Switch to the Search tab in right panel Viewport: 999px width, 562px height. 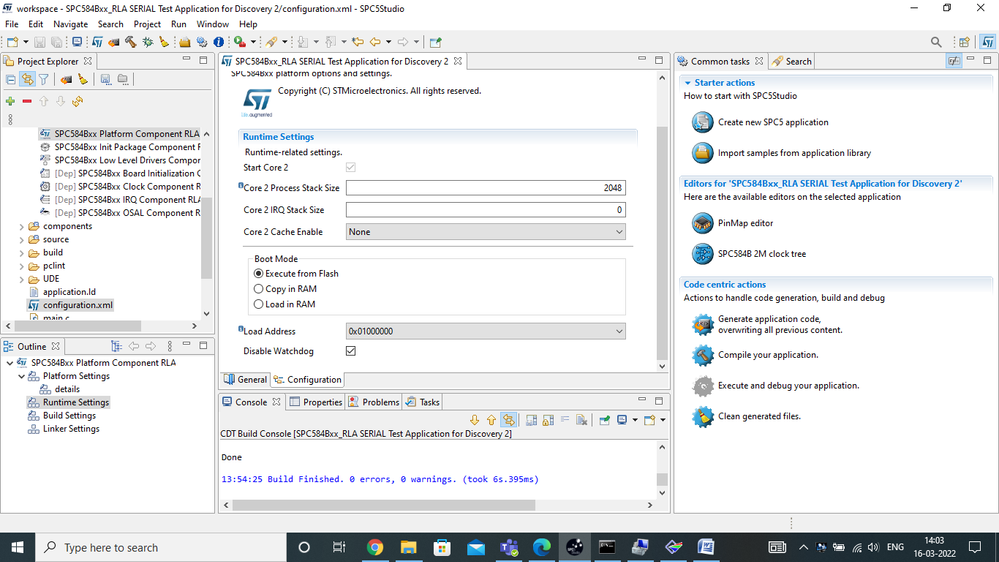pos(792,61)
